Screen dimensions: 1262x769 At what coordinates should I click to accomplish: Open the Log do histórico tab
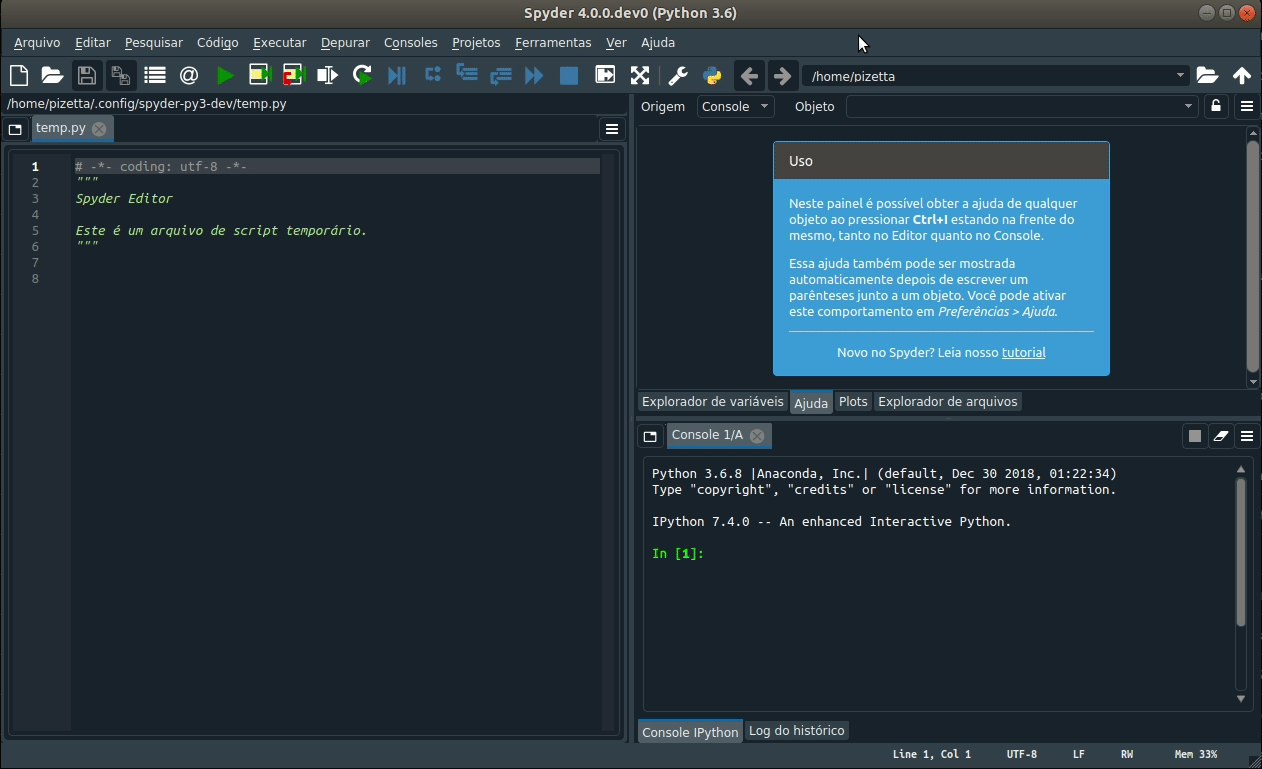coord(796,731)
